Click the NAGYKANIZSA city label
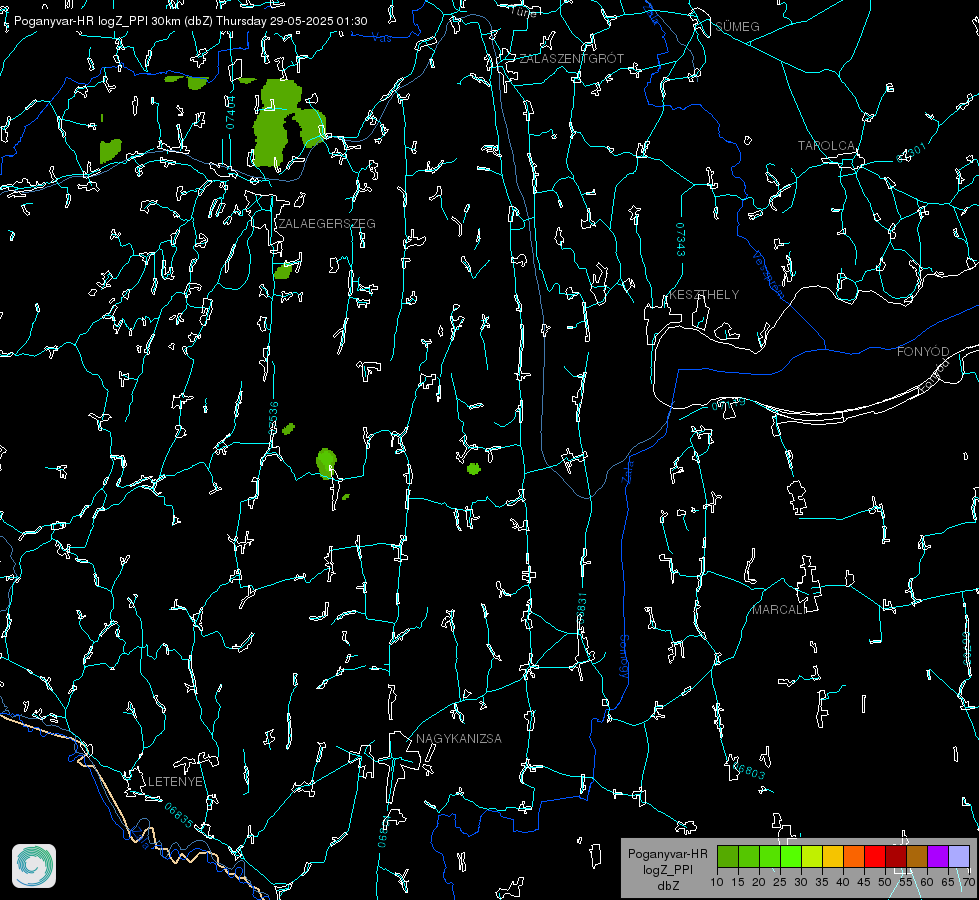Image resolution: width=979 pixels, height=900 pixels. (x=458, y=738)
